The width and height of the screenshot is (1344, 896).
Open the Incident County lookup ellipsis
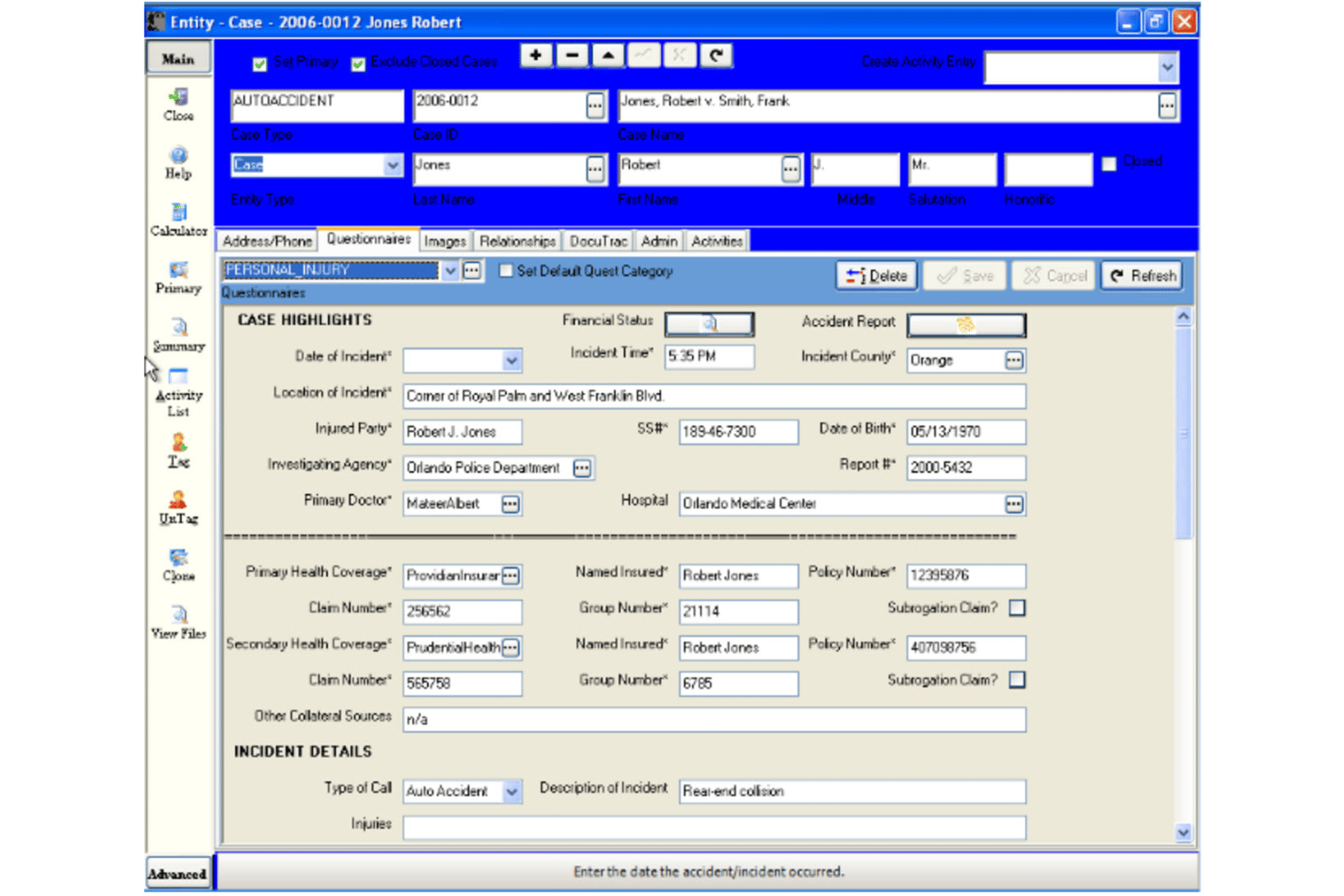pos(1013,360)
